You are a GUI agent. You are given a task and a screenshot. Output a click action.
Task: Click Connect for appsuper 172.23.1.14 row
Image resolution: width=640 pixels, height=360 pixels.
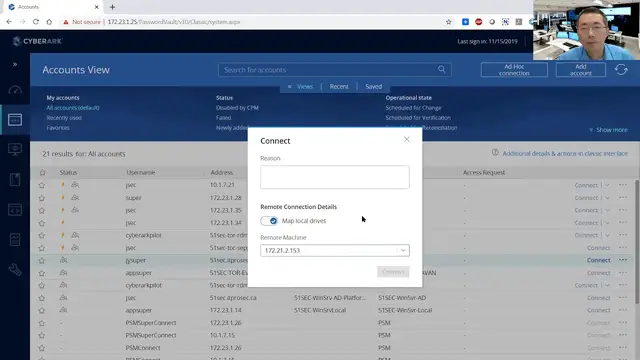coord(598,310)
